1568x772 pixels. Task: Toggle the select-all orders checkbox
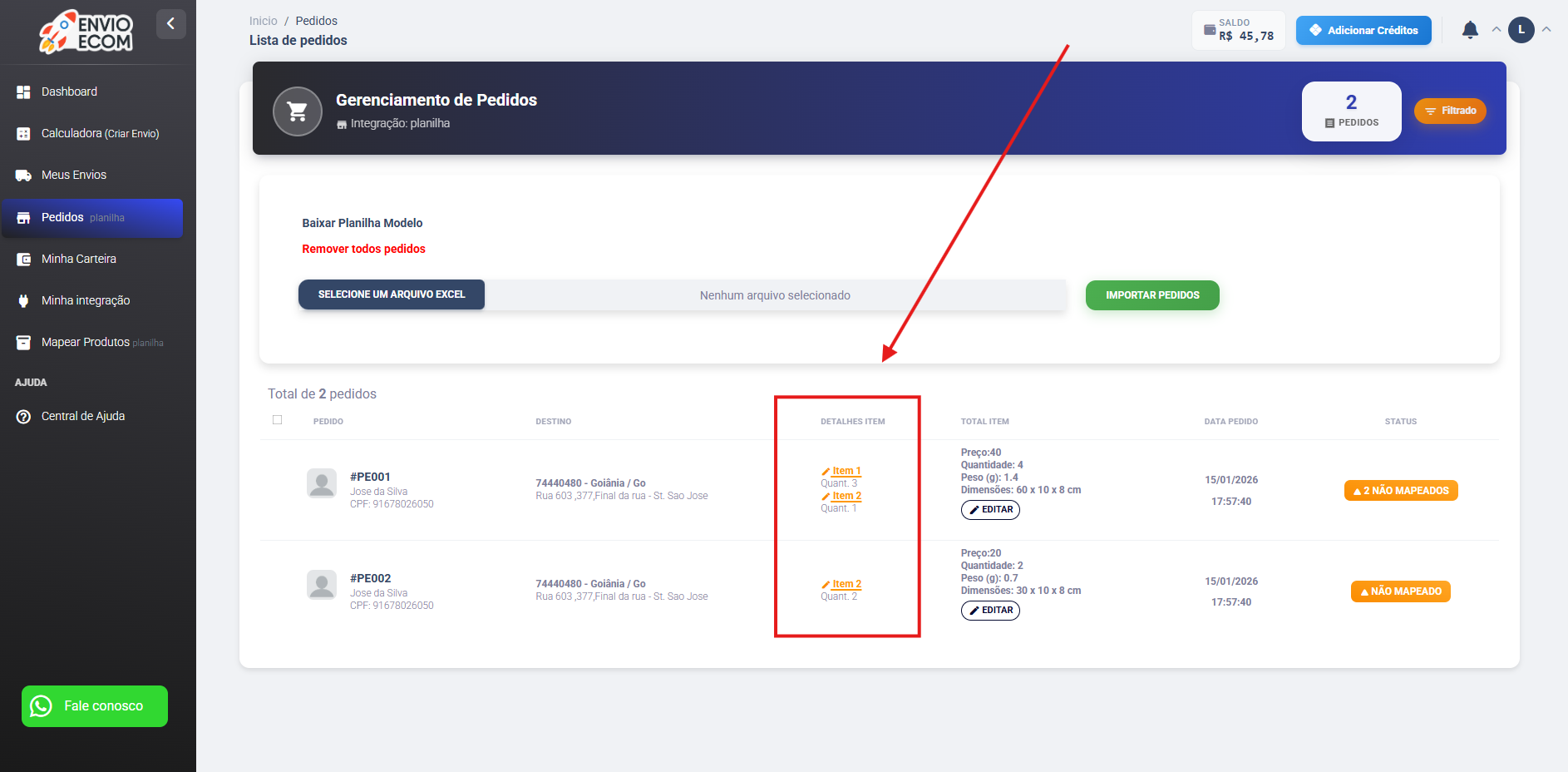[x=278, y=420]
